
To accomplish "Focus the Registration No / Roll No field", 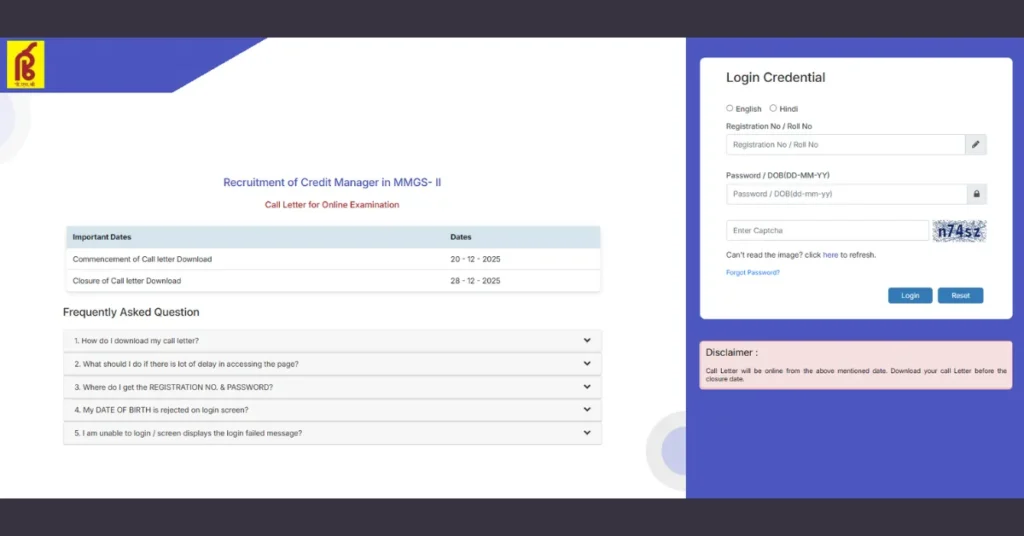I will pos(845,145).
